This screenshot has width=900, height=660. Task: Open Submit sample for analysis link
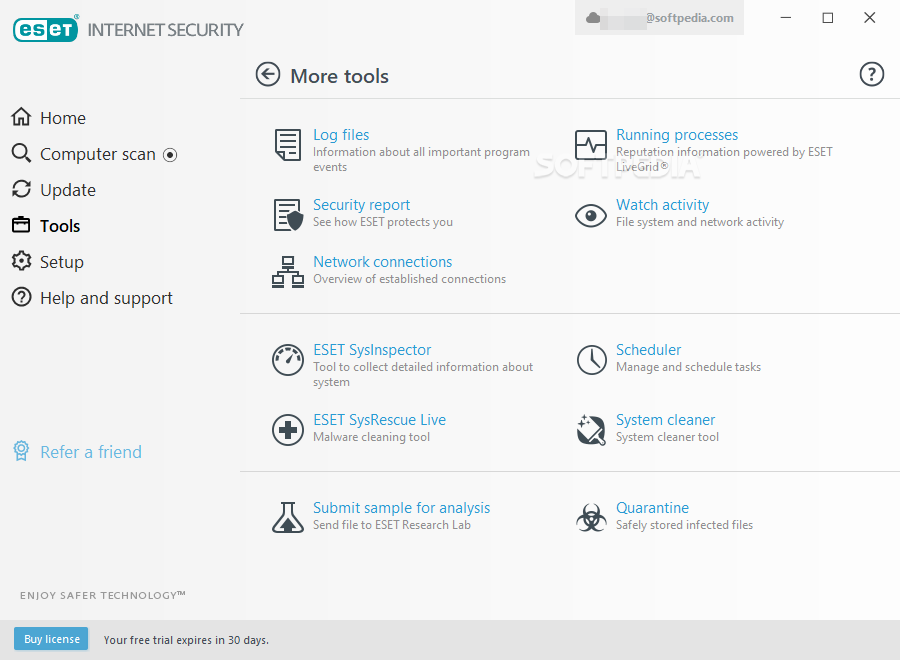tap(401, 508)
